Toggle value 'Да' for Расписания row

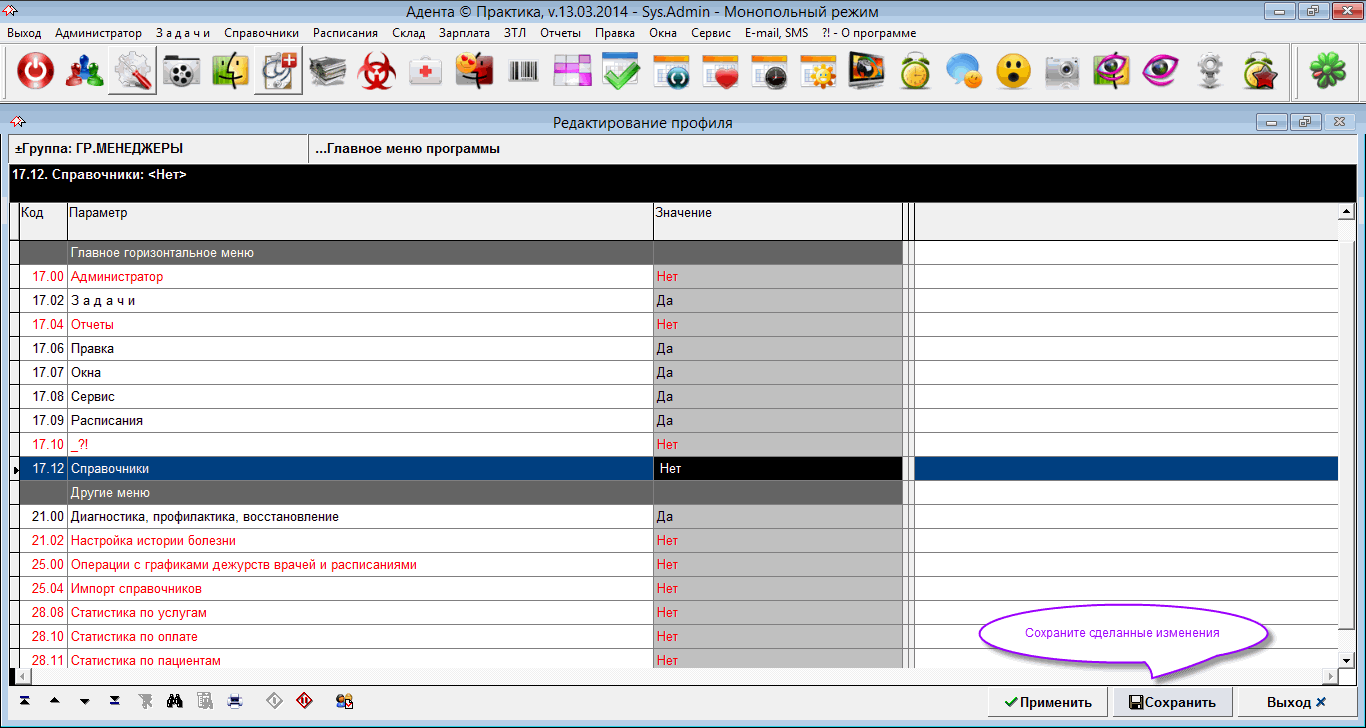[x=778, y=421]
